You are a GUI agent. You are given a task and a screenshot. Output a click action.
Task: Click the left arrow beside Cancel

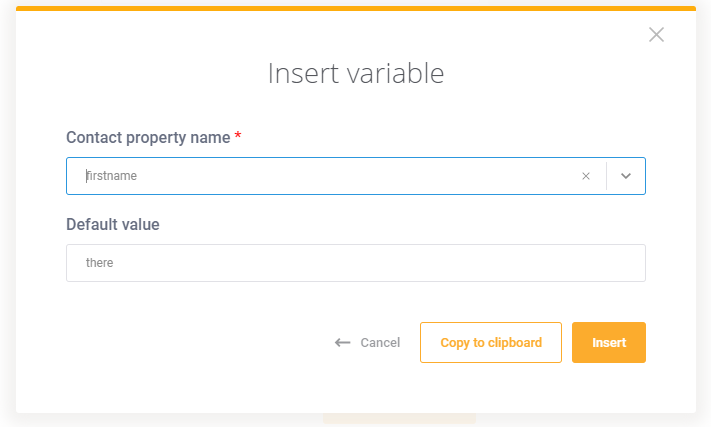(x=343, y=343)
